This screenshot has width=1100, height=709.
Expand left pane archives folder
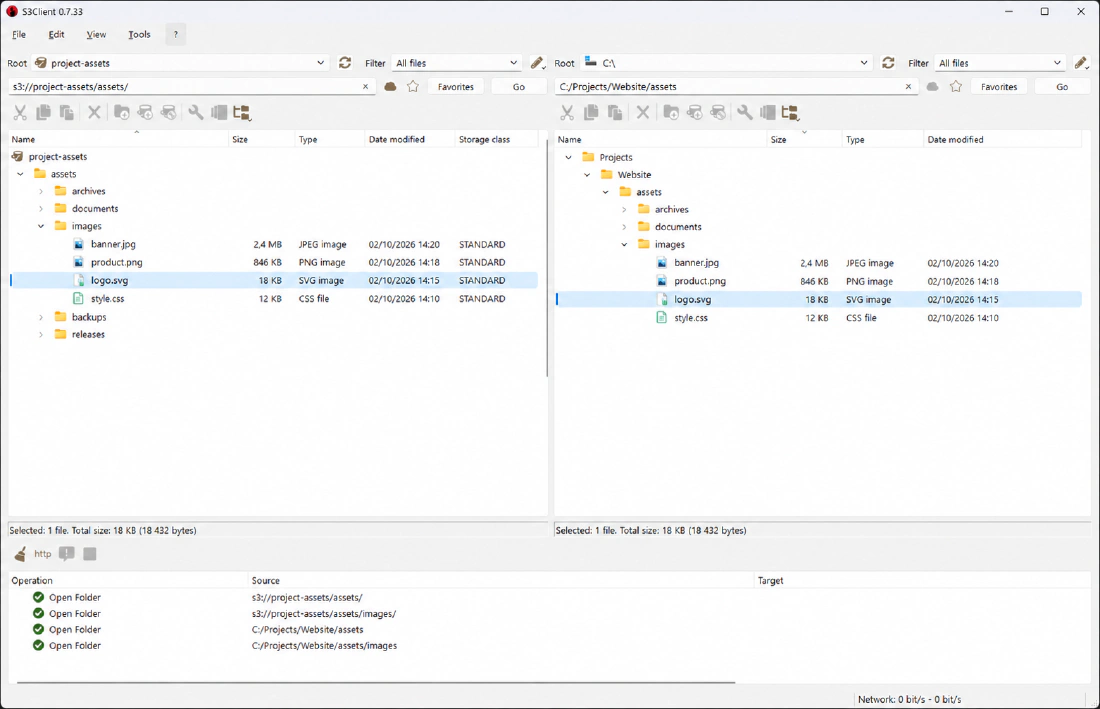pos(41,191)
